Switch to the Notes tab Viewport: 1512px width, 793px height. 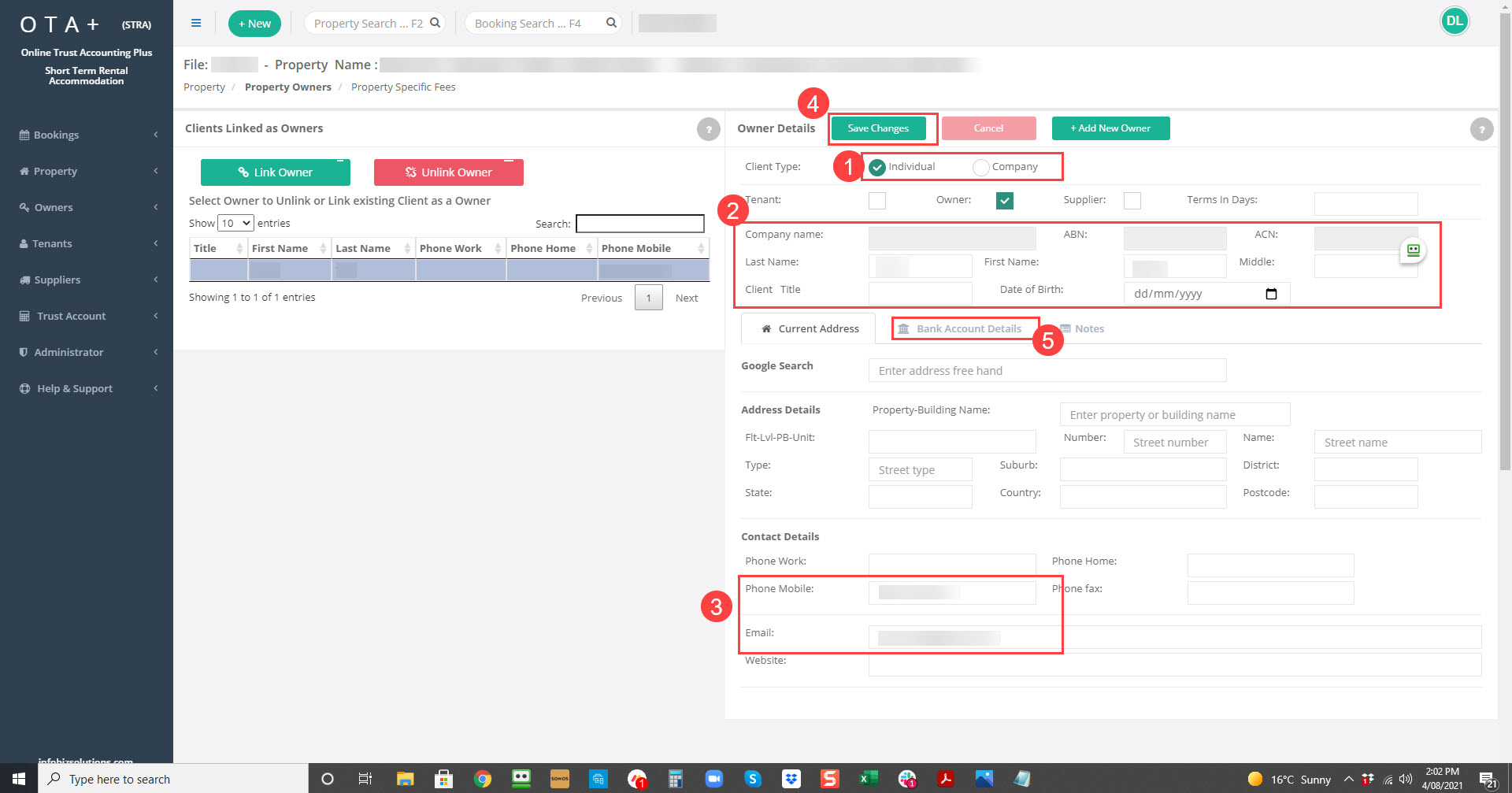(x=1082, y=329)
